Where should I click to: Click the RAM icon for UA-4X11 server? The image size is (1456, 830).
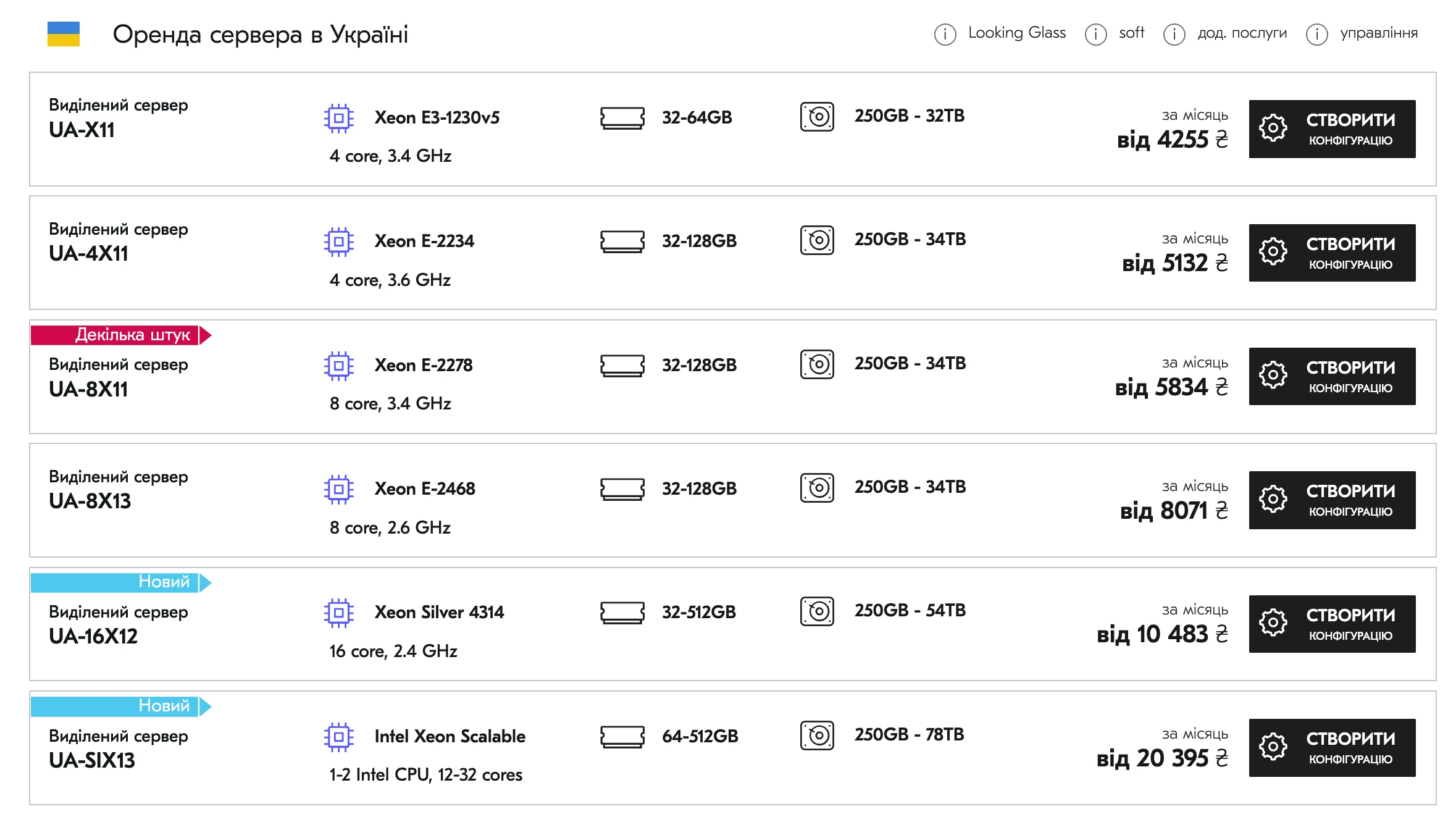pos(622,241)
